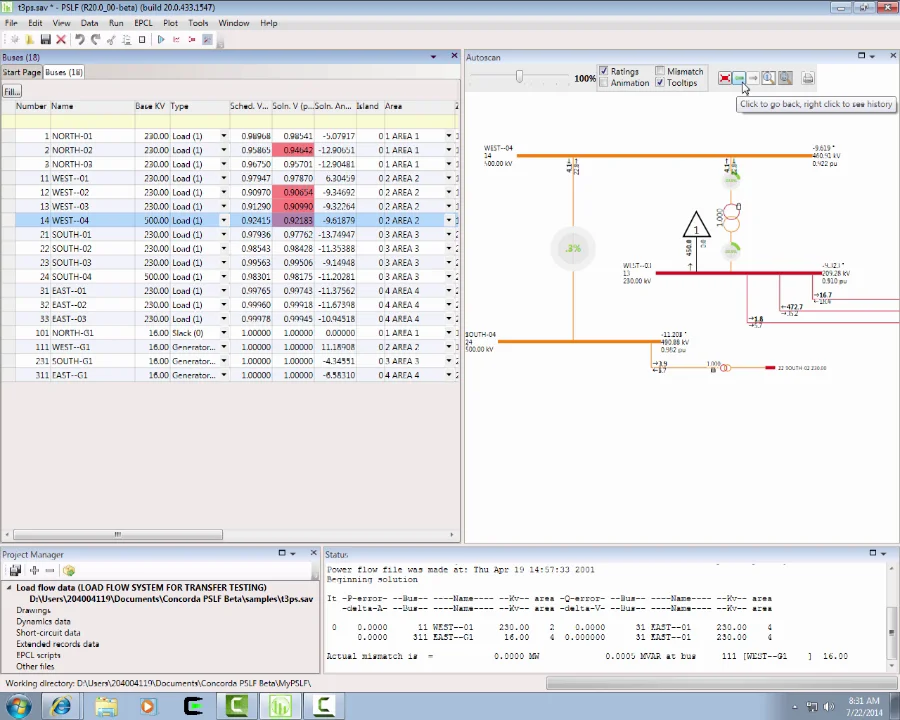Open Type dropdown for NORTH-01 row
Screen dimensions: 900x720
click(223, 136)
